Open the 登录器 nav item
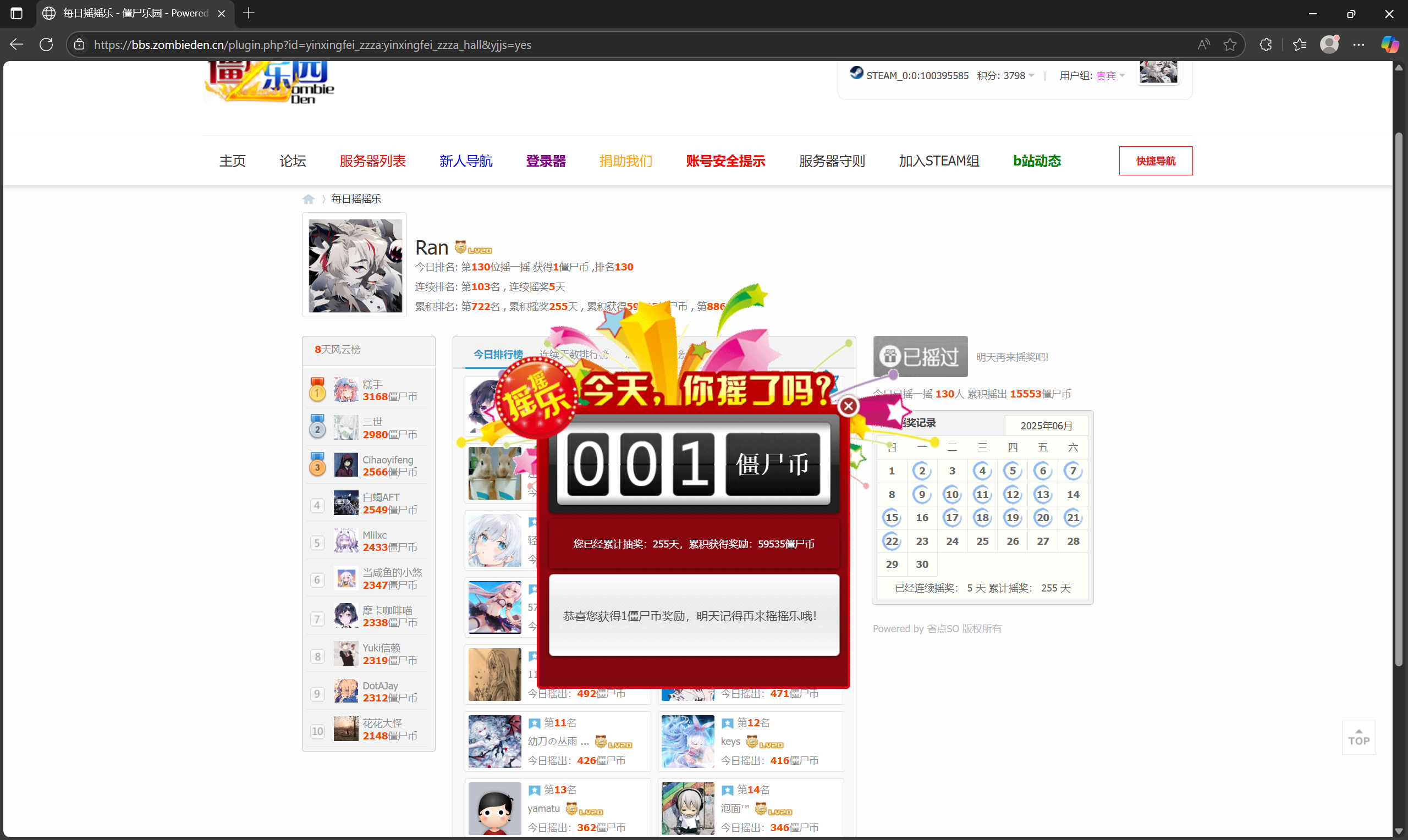Screen dimensions: 1408x840 546,161
